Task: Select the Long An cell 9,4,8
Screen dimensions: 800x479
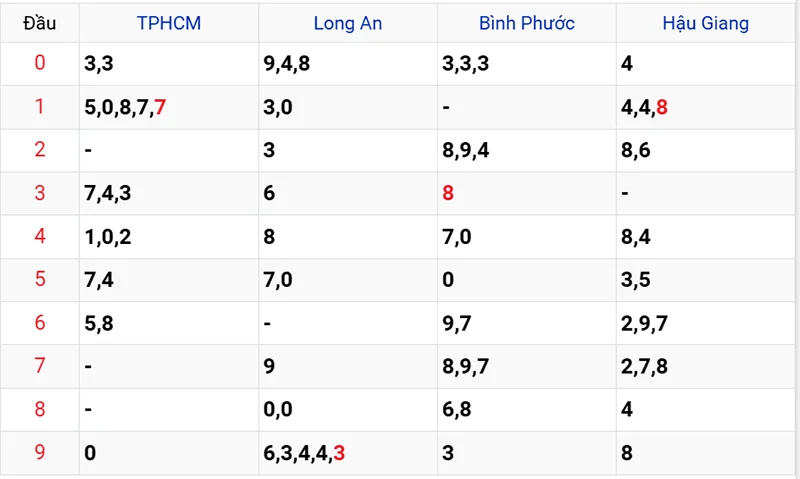Action: pyautogui.click(x=286, y=64)
